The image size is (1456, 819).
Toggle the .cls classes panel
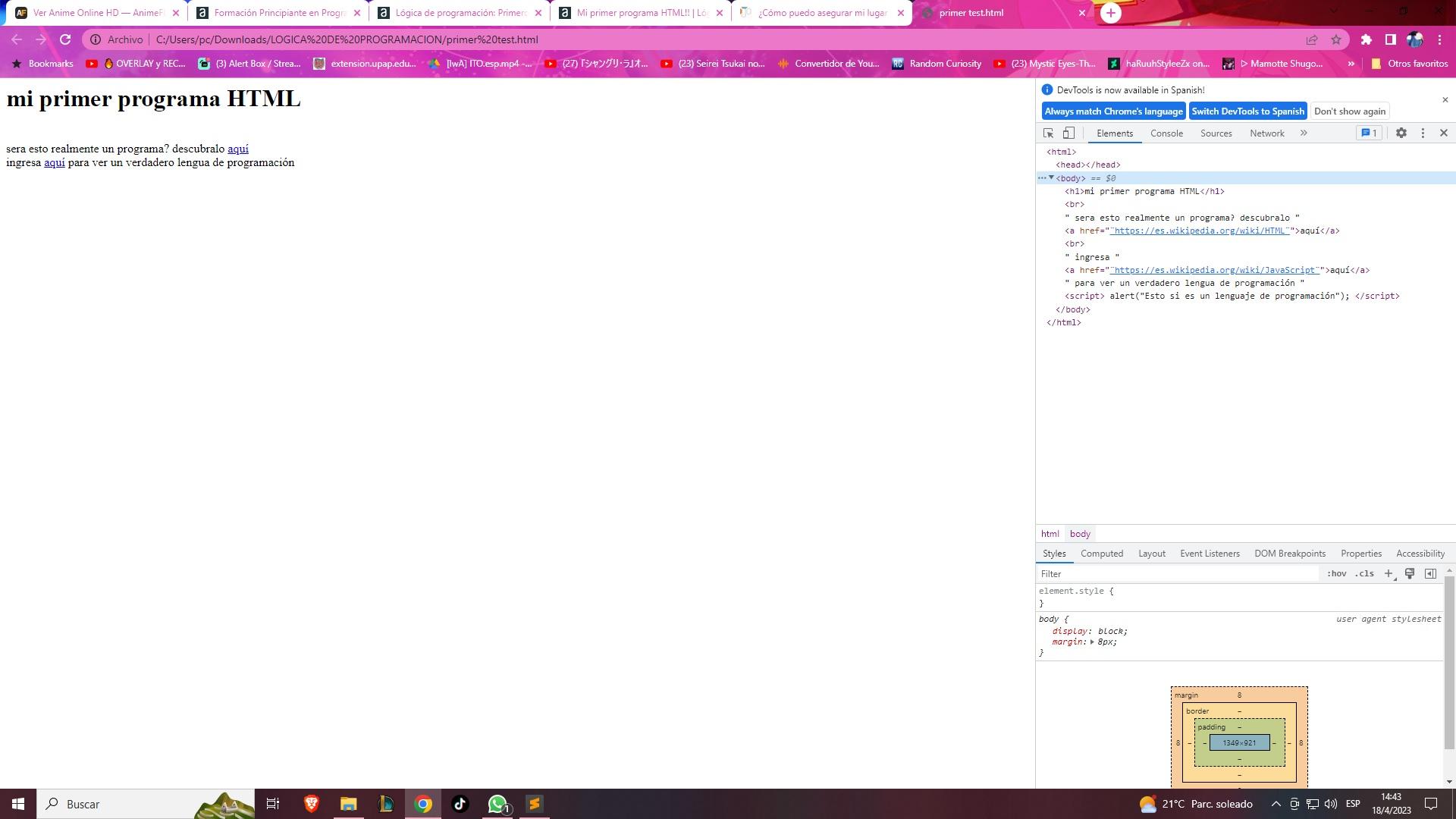click(1364, 574)
